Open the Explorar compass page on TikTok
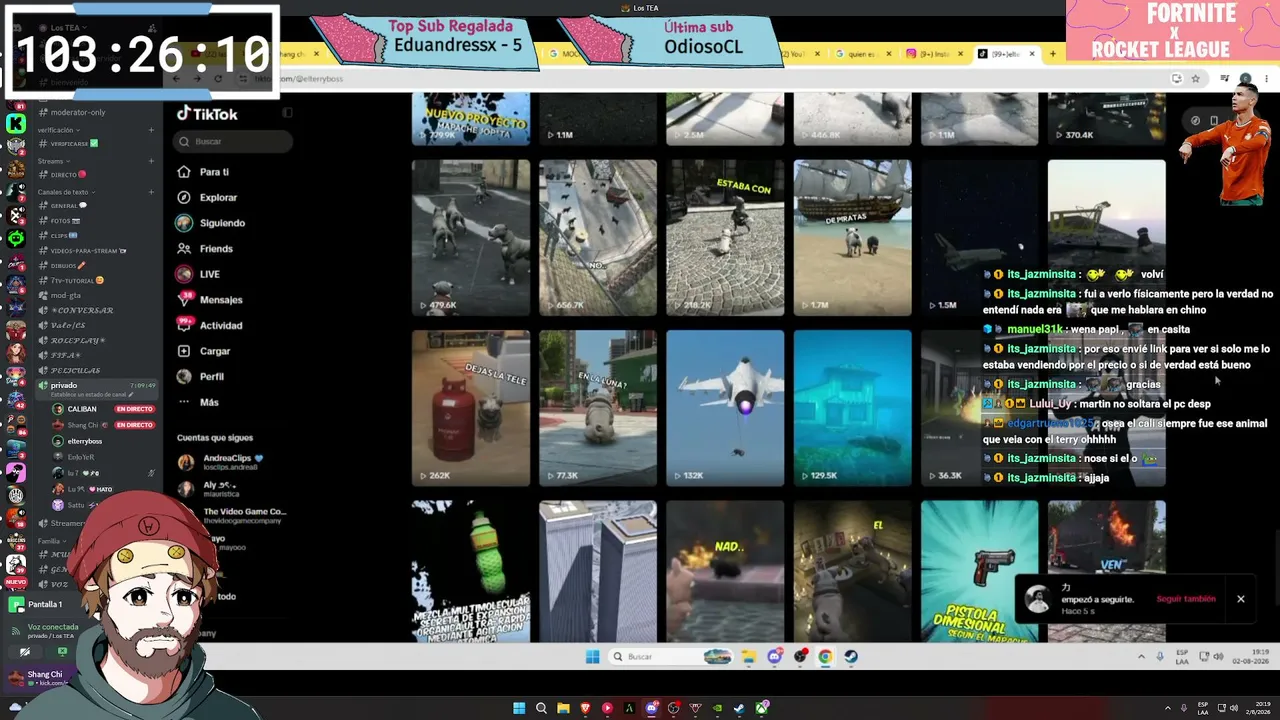Viewport: 1280px width, 720px height. pyautogui.click(x=207, y=197)
